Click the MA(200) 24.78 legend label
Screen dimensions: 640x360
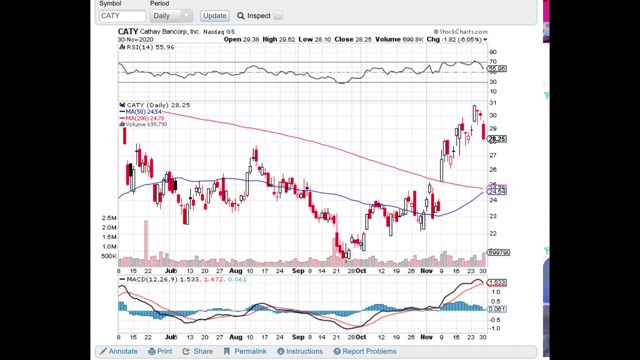click(142, 118)
